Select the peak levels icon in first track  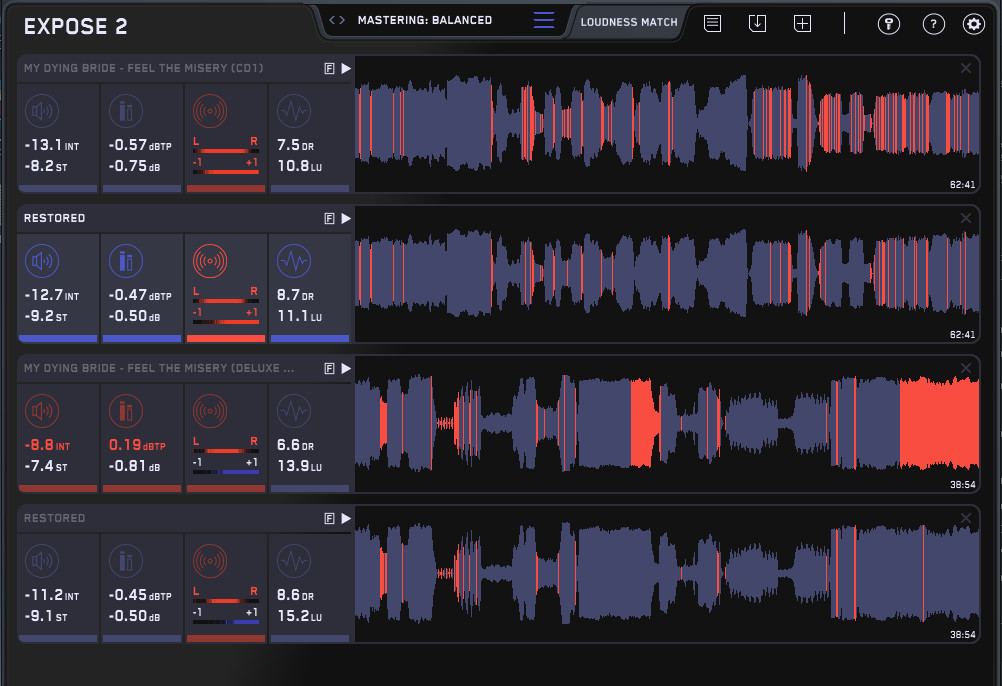[125, 110]
